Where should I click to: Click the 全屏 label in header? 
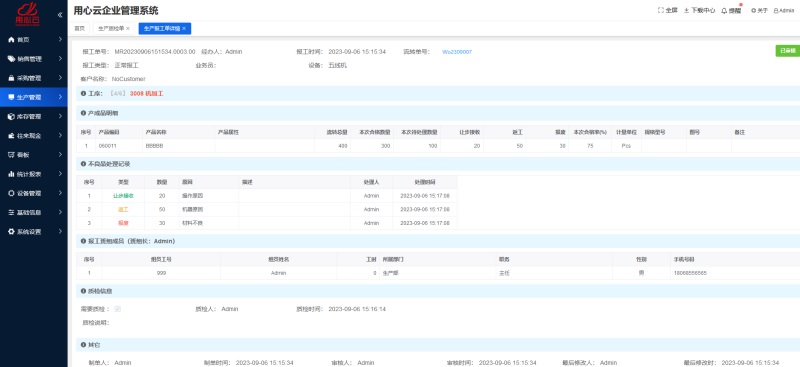[x=672, y=10]
